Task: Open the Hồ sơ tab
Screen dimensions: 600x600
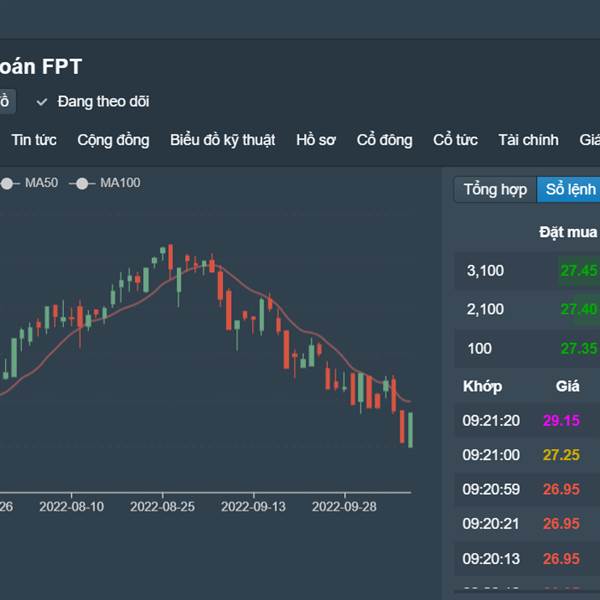Action: 316,140
